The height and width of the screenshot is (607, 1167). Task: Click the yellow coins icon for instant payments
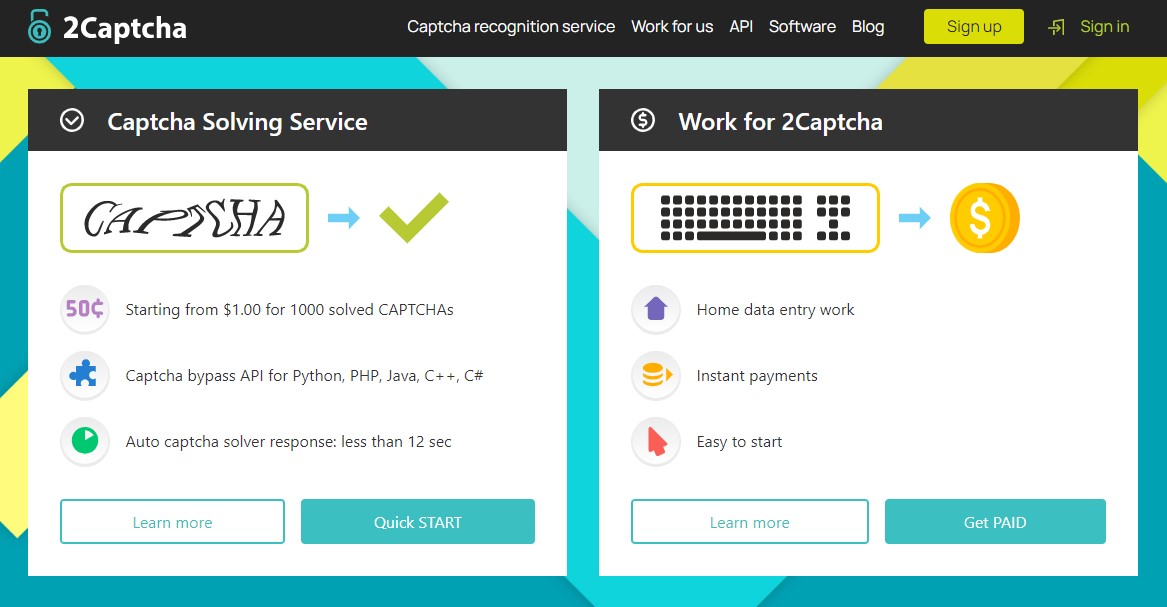point(655,375)
